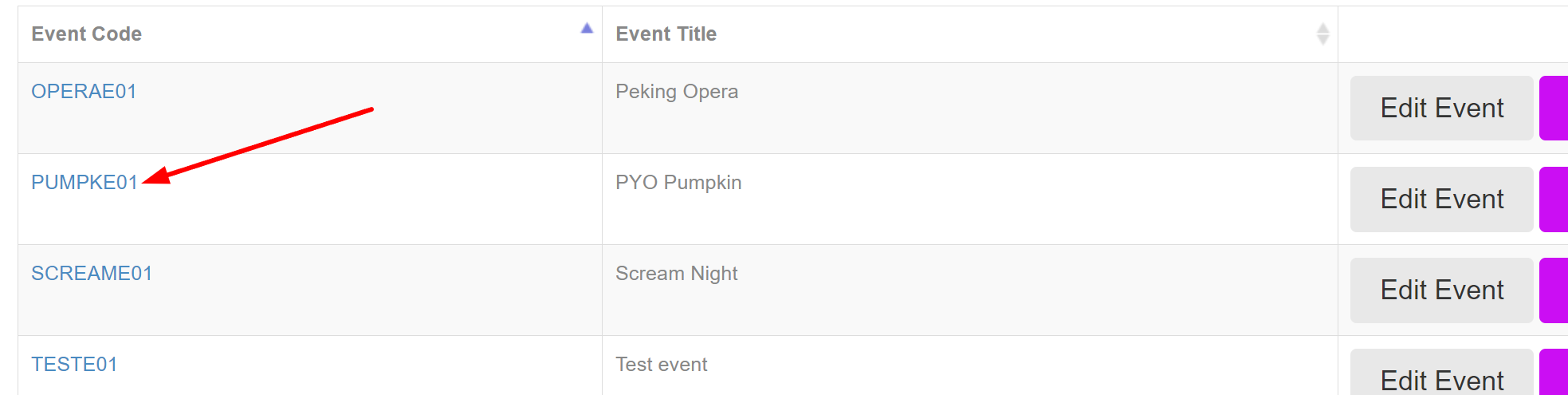
Task: Click the Event Title sort arrows icon
Action: click(x=1322, y=34)
